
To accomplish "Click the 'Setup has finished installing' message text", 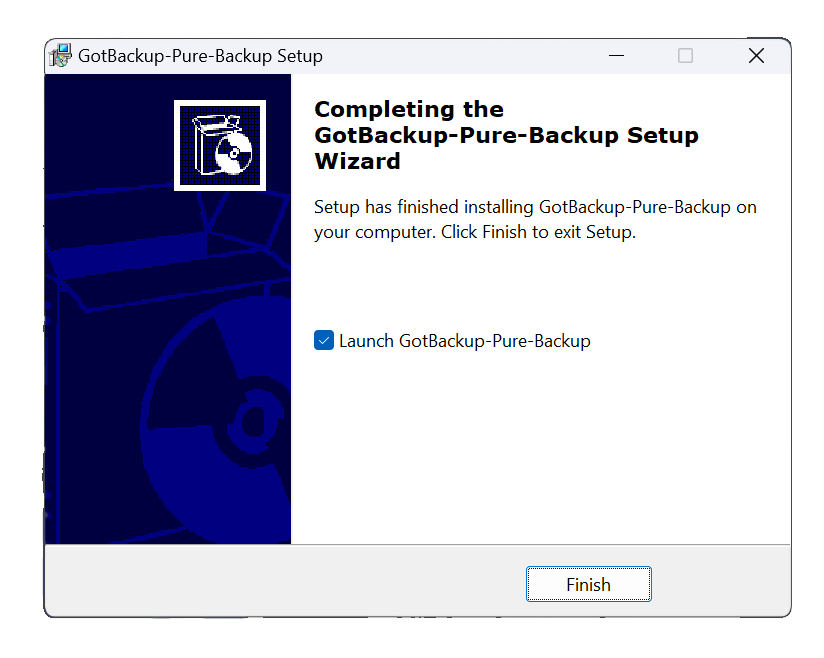I will (535, 219).
